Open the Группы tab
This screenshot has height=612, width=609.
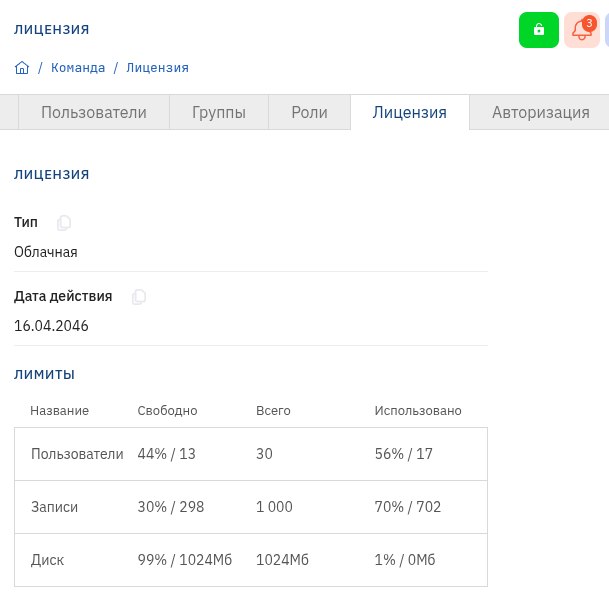pyautogui.click(x=219, y=113)
